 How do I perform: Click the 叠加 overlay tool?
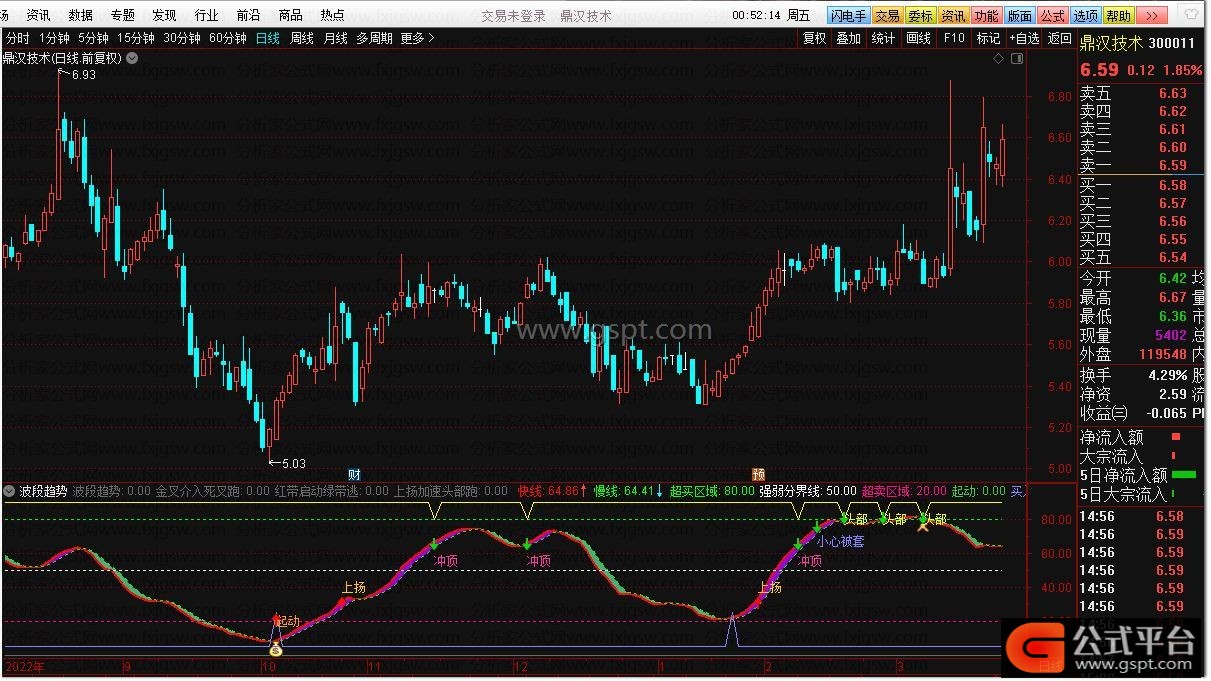[848, 38]
